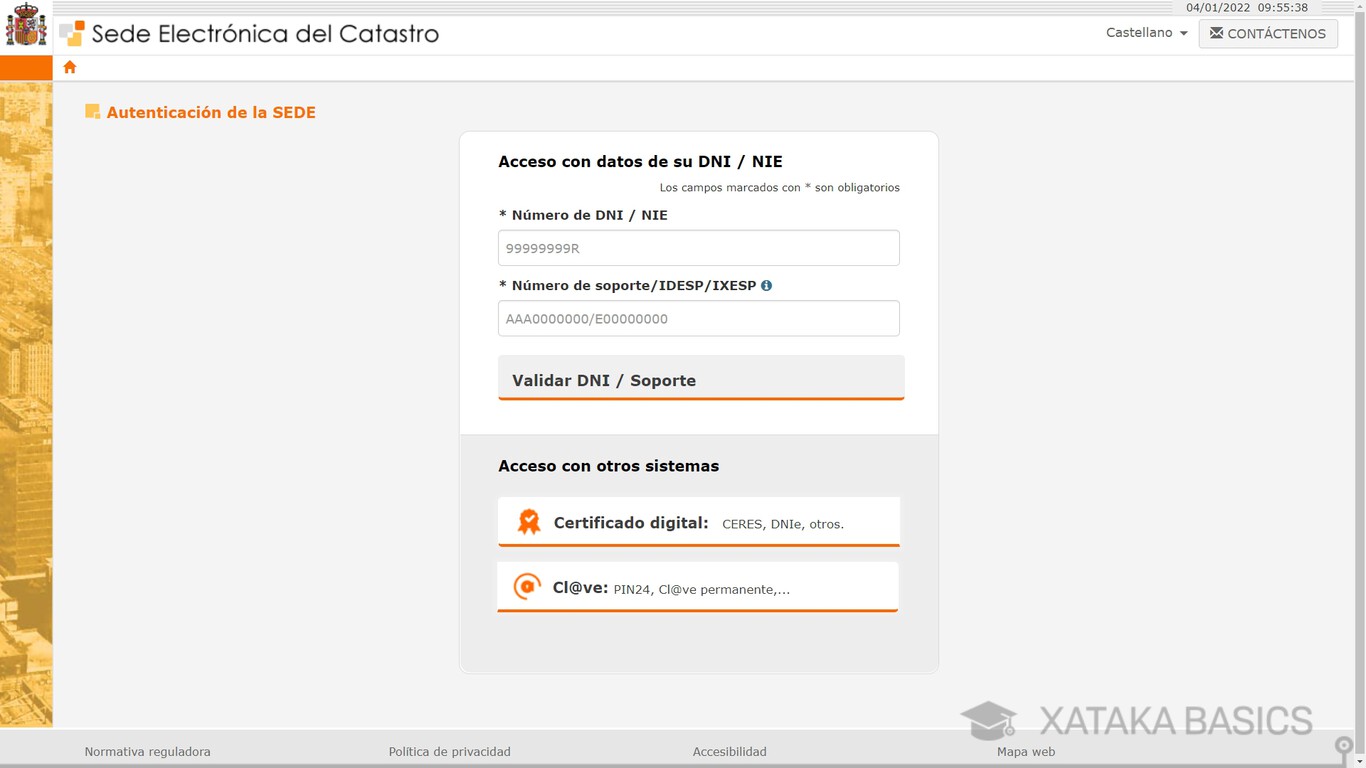Click the circular Cl@ve logo icon
This screenshot has height=768, width=1366.
tap(526, 586)
